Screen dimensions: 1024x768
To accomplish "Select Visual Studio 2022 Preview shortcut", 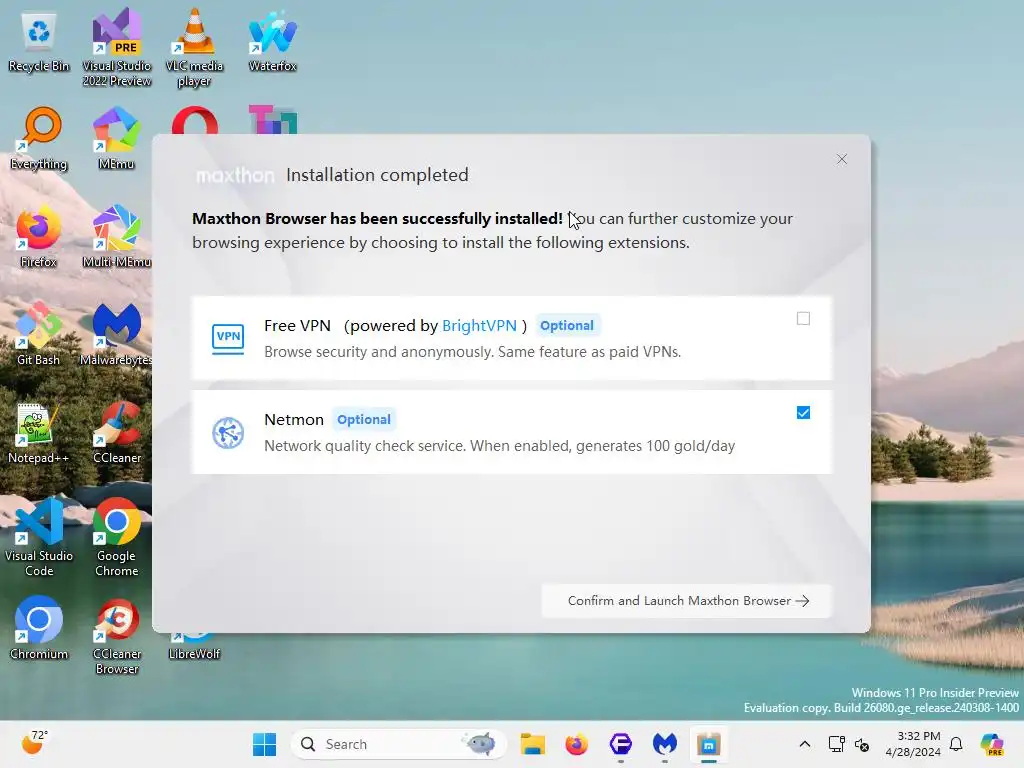I will click(117, 48).
